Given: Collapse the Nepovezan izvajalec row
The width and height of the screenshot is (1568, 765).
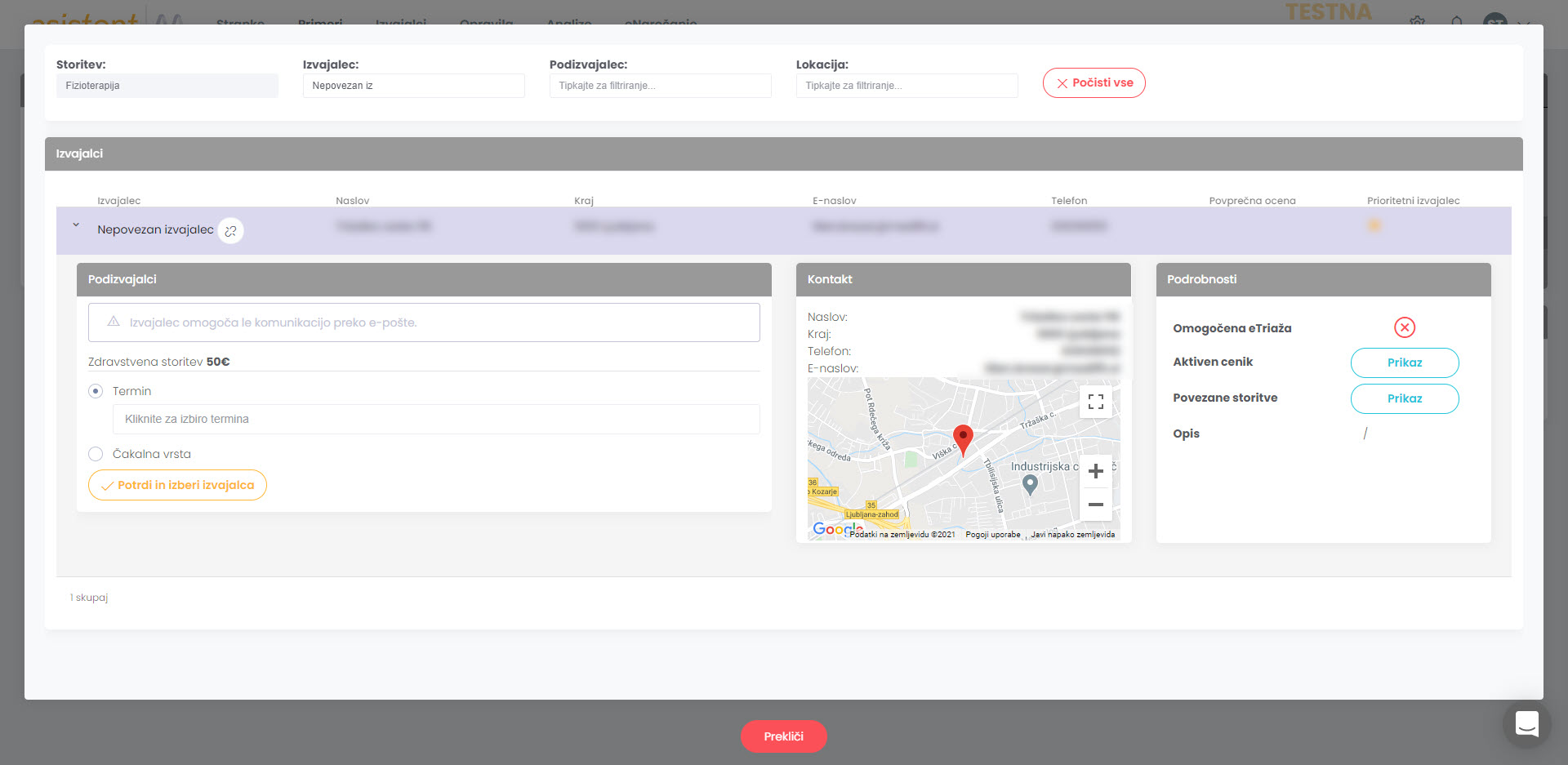Looking at the screenshot, I should [x=76, y=225].
